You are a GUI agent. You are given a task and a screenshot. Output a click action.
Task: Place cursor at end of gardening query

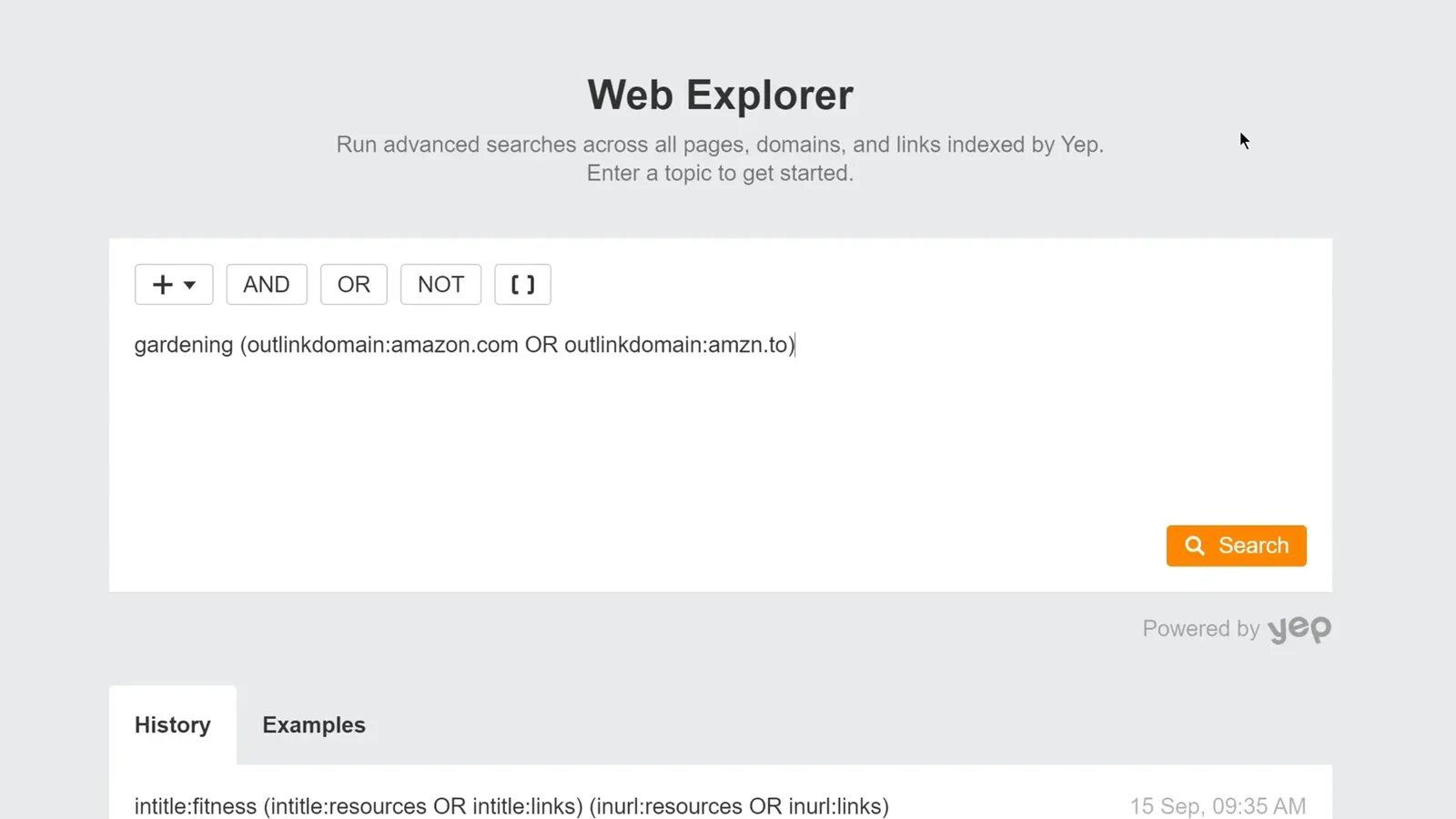click(794, 345)
